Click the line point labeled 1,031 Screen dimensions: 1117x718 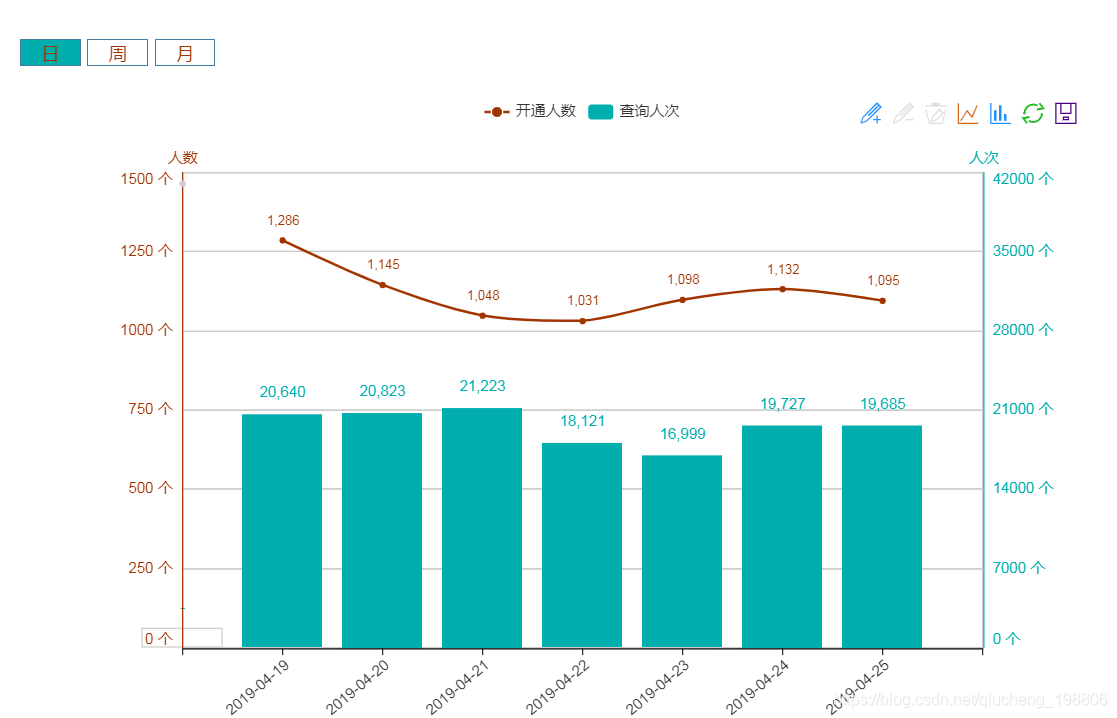(x=582, y=321)
